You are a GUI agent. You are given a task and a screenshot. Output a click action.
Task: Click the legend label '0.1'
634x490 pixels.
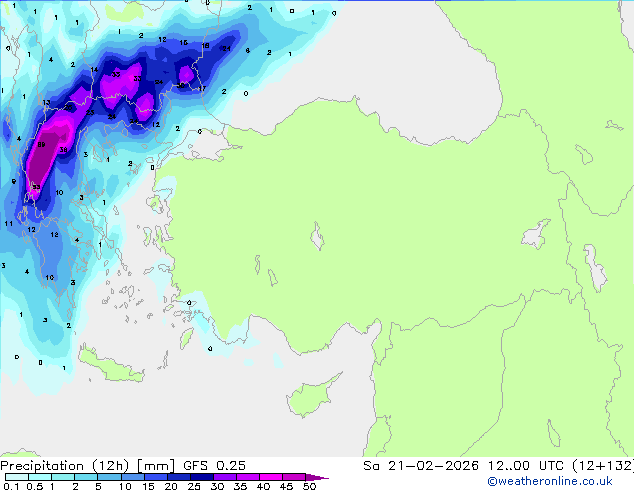coord(11,486)
